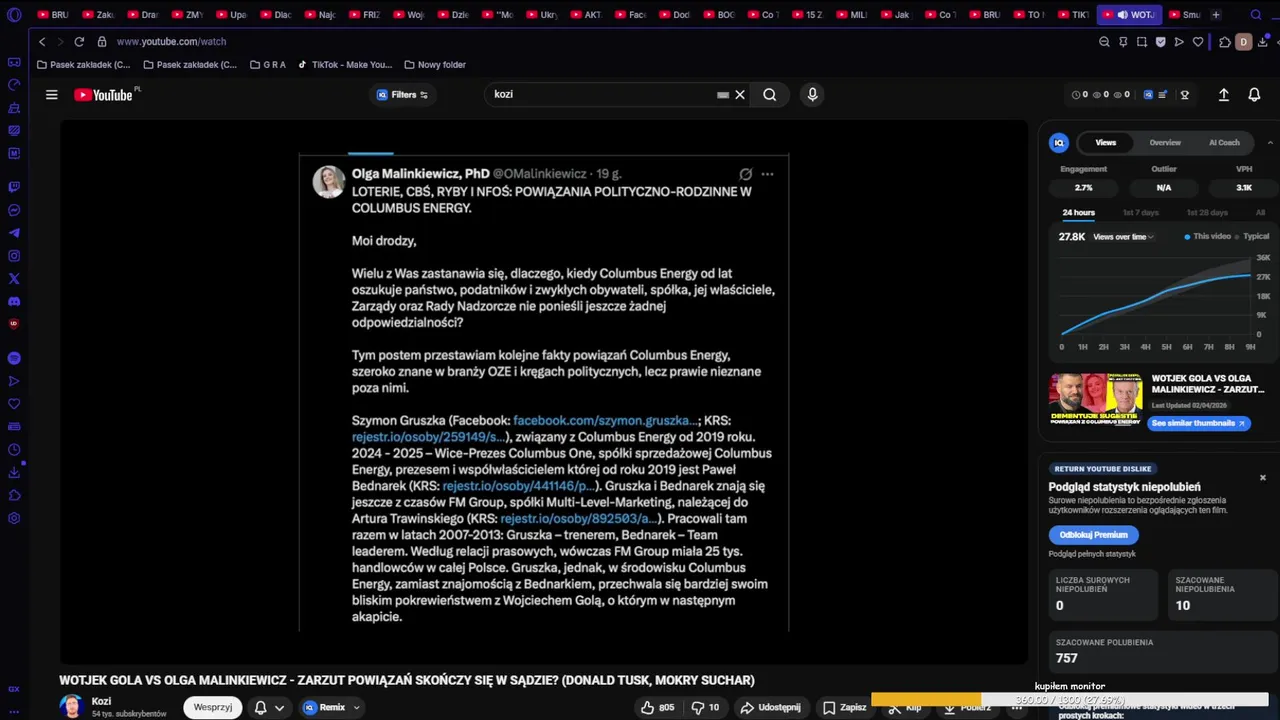Select 1st 28 days range

point(1207,213)
